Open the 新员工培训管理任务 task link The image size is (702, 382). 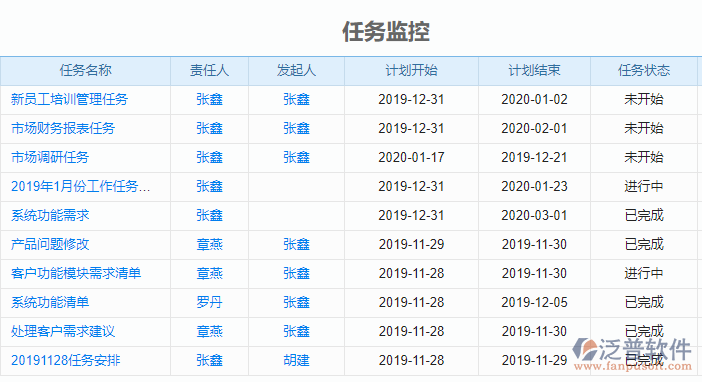[x=69, y=99]
